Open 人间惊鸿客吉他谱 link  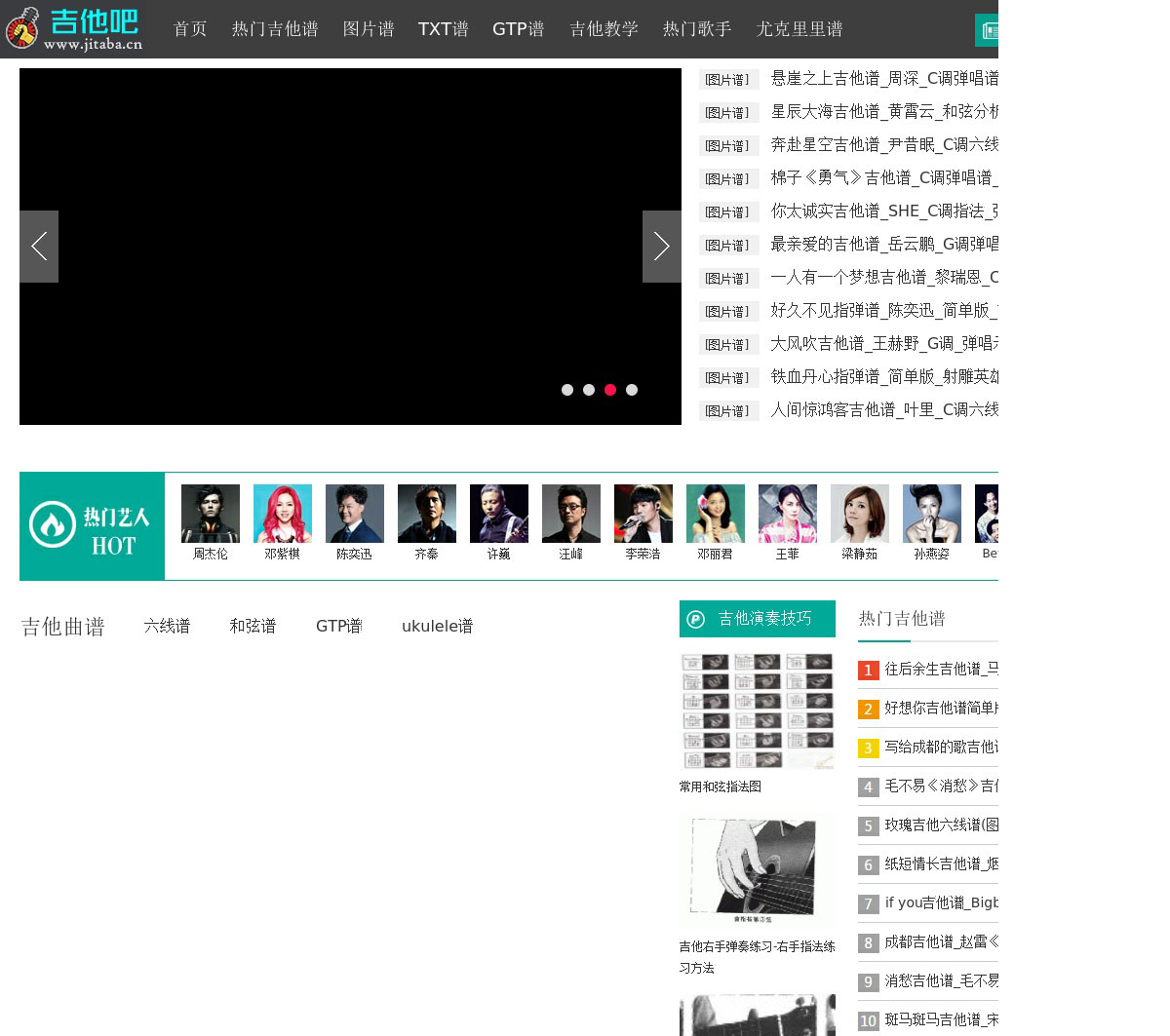[x=884, y=409]
